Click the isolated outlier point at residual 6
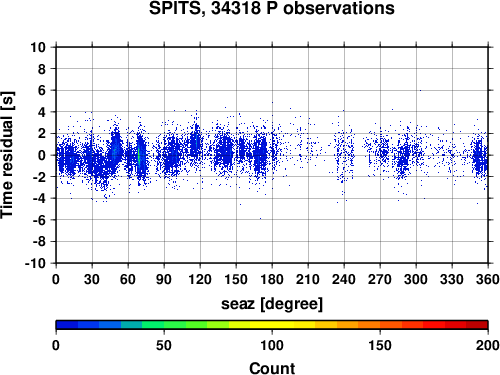The width and height of the screenshot is (500, 375). 420,90
